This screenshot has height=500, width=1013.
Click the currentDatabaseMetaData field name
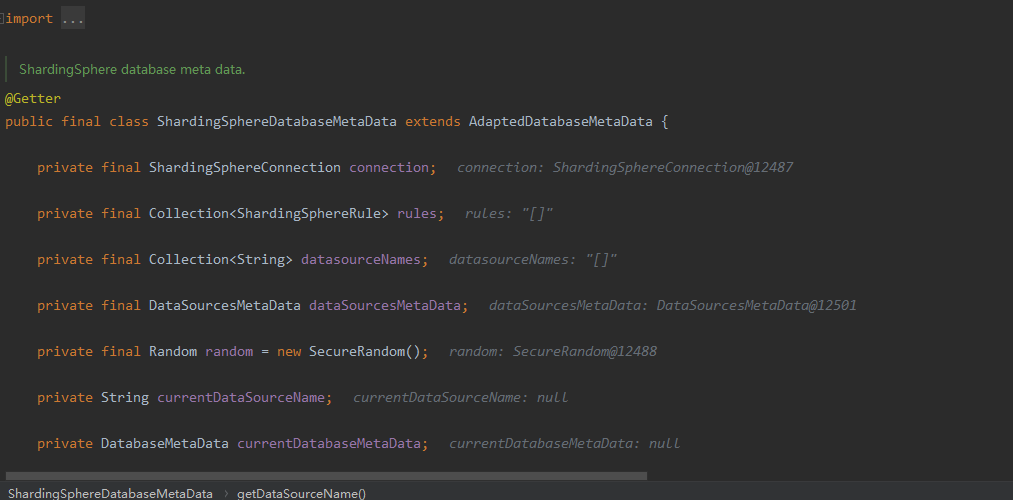(329, 443)
